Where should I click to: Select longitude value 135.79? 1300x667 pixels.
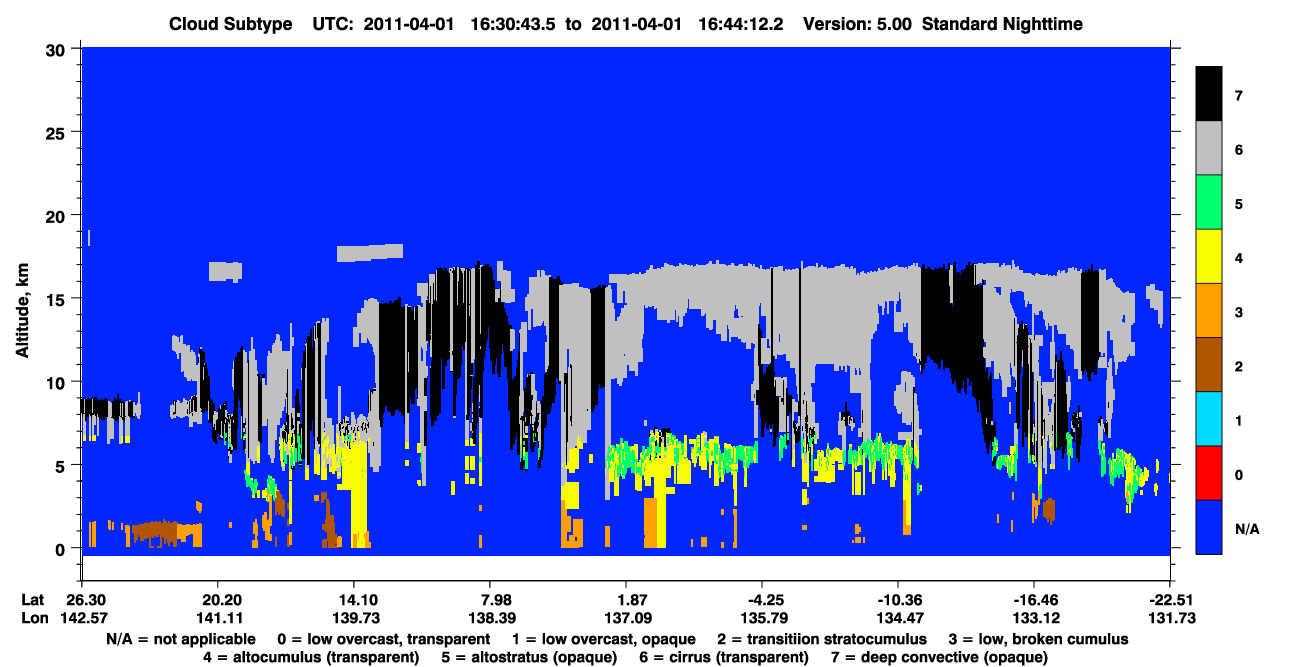click(x=762, y=618)
